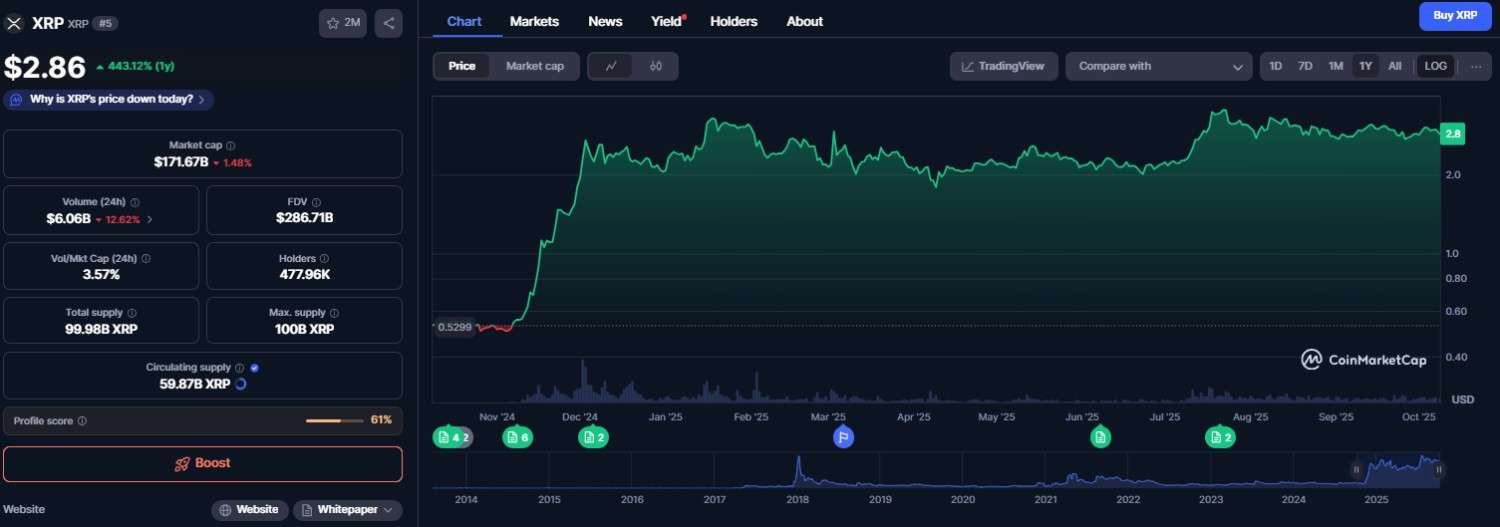1500x527 pixels.
Task: Select the 7D time range
Action: coord(1305,66)
